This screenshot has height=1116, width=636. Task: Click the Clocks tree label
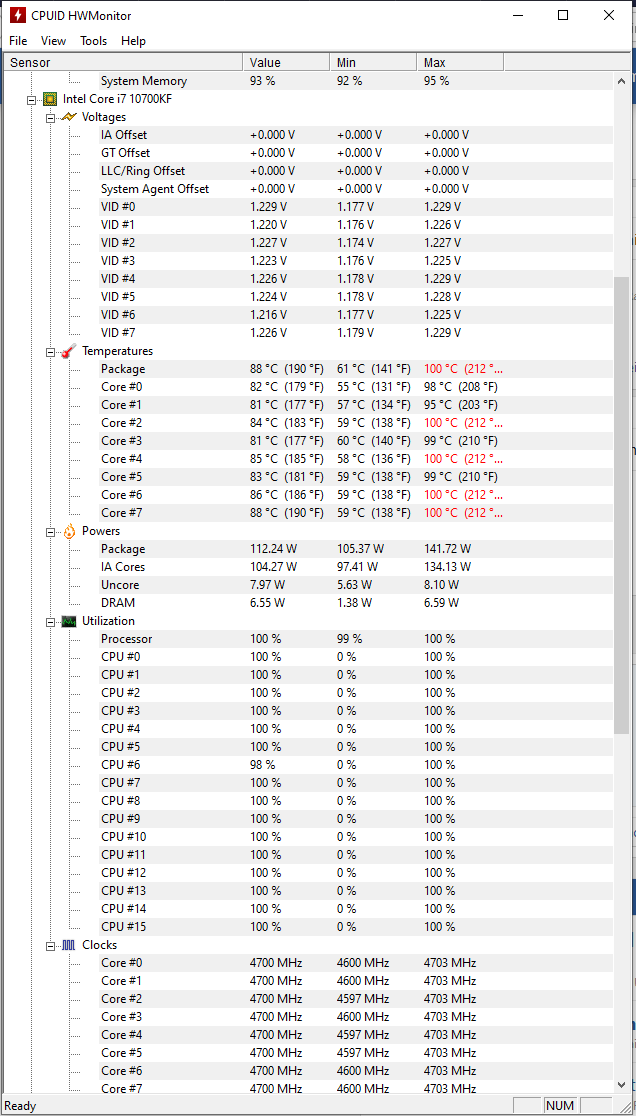pos(100,945)
